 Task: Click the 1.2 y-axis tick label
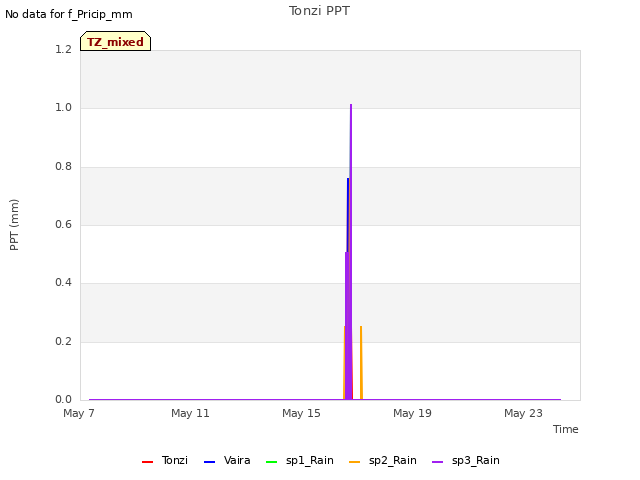(63, 49)
